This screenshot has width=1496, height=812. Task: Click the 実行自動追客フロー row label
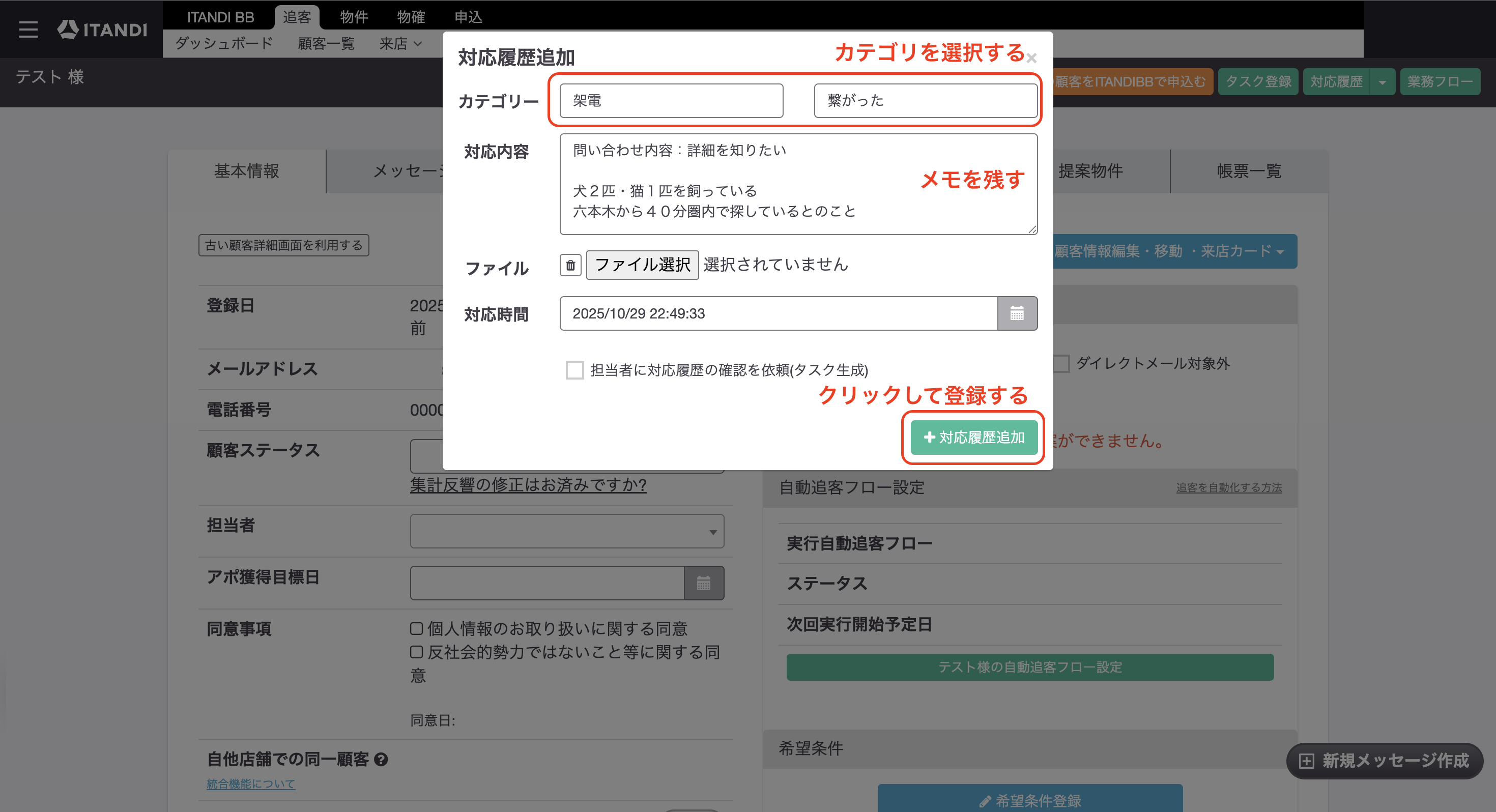tap(859, 544)
